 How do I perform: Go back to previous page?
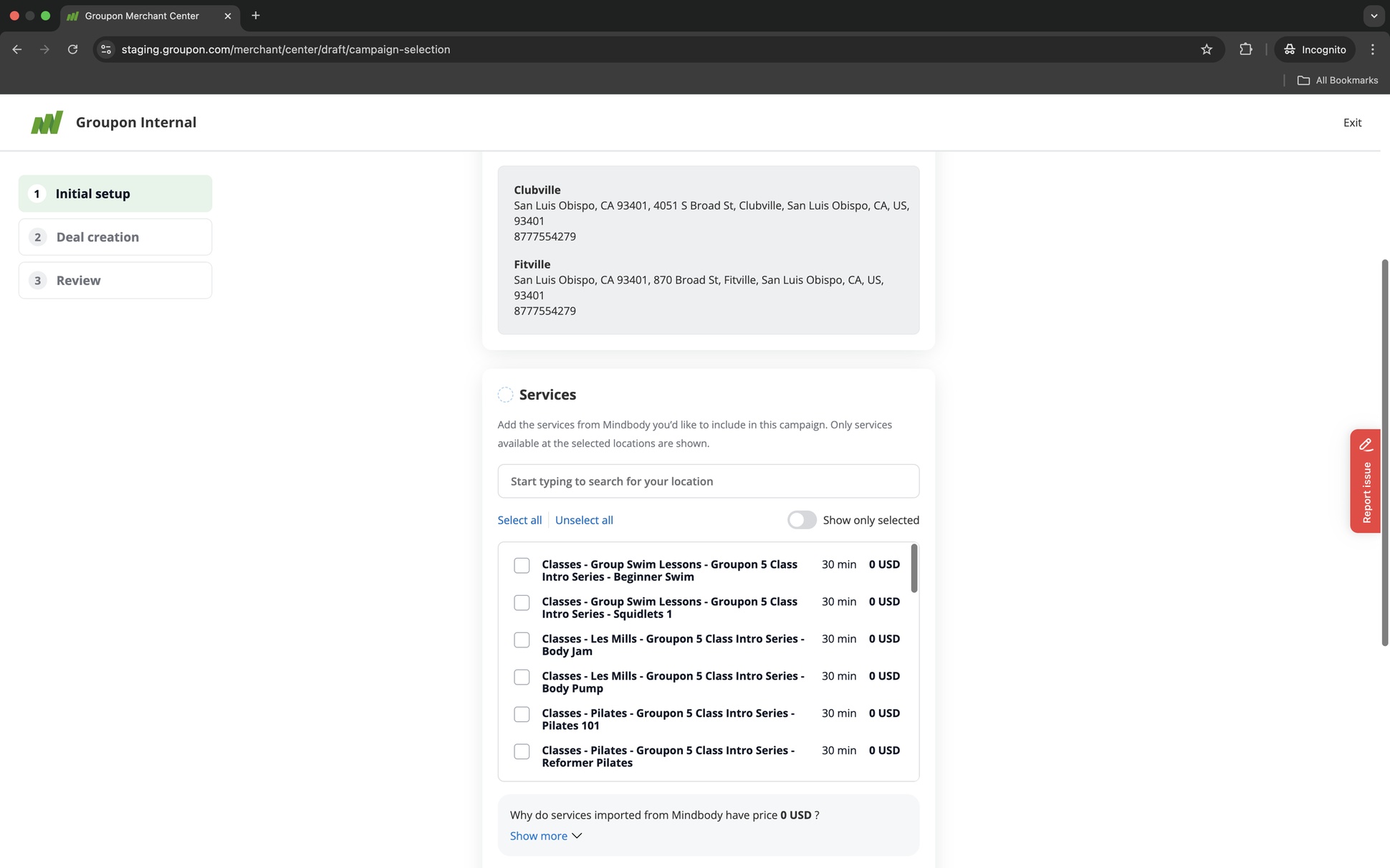pos(17,49)
